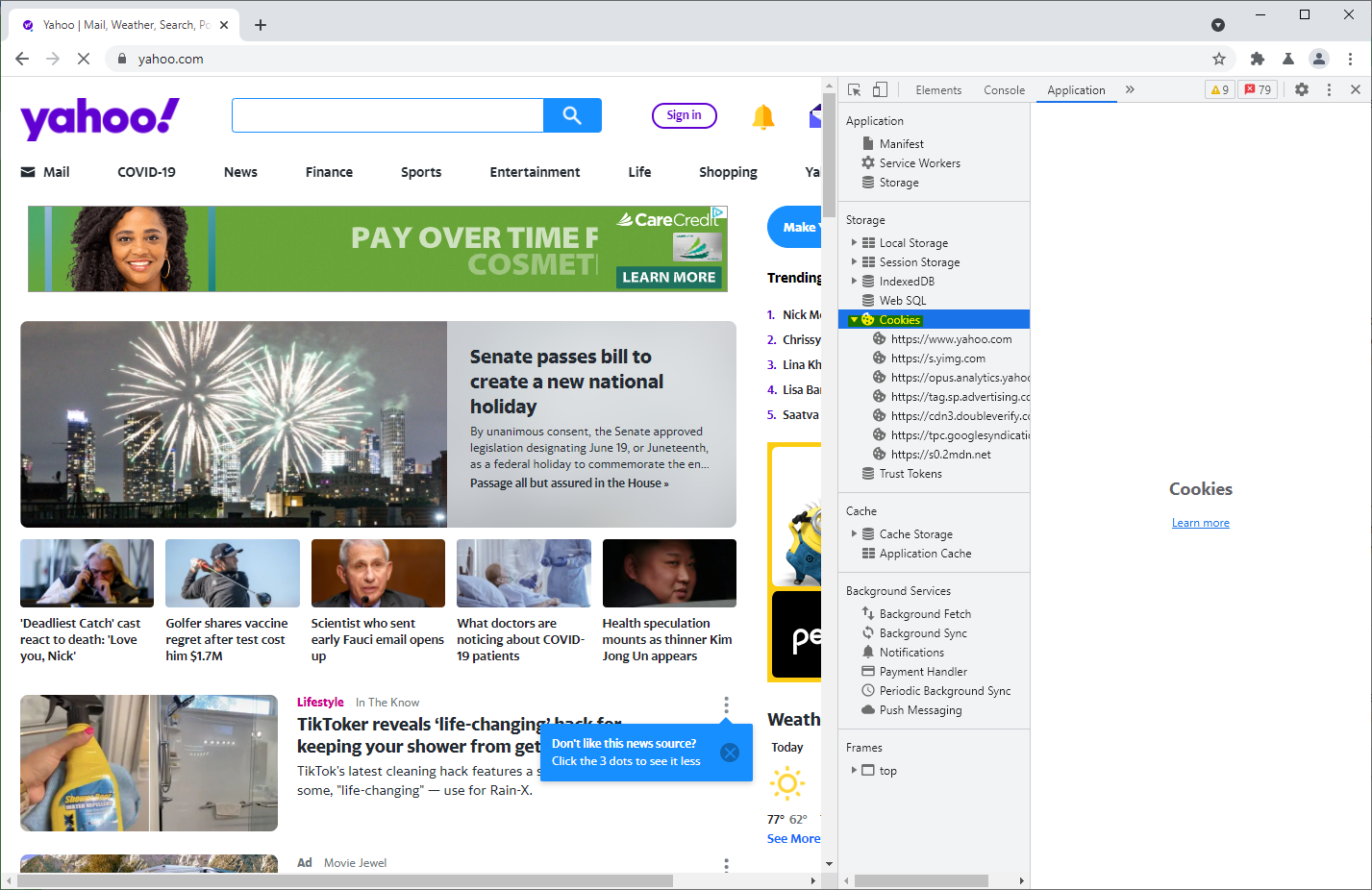The width and height of the screenshot is (1372, 890).
Task: Close the Yahoo browser tab
Action: click(x=224, y=25)
